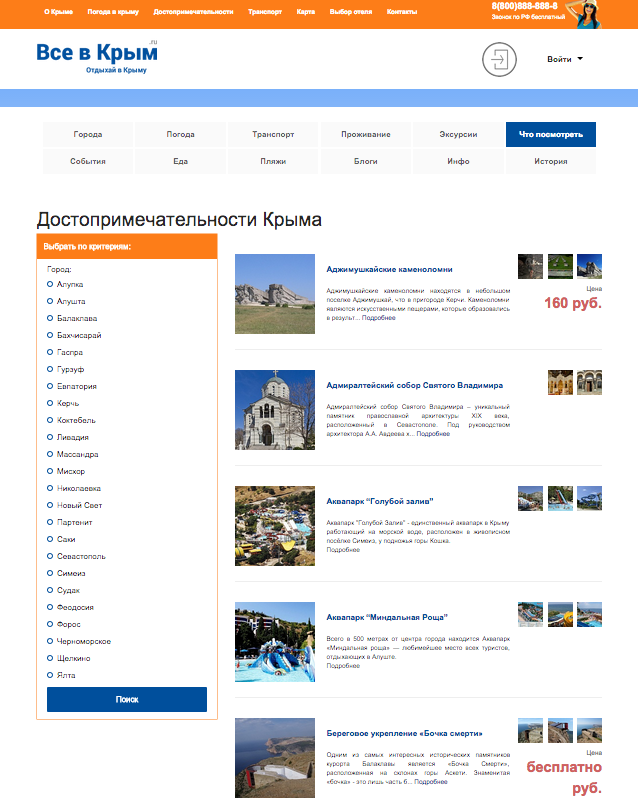Select the Ялта radio button
This screenshot has height=812, width=638.
(x=50, y=675)
